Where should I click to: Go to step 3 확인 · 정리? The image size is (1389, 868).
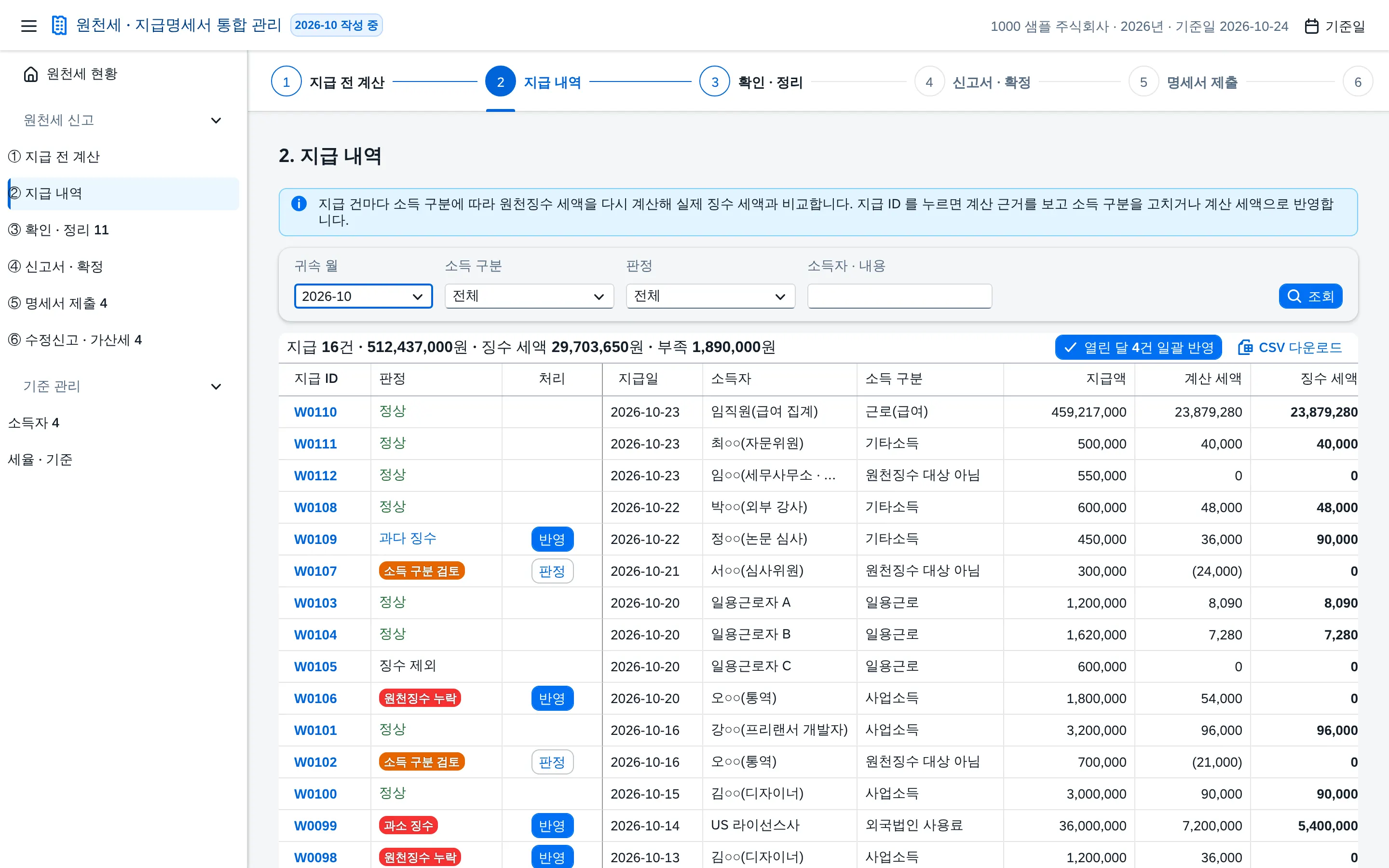751,82
